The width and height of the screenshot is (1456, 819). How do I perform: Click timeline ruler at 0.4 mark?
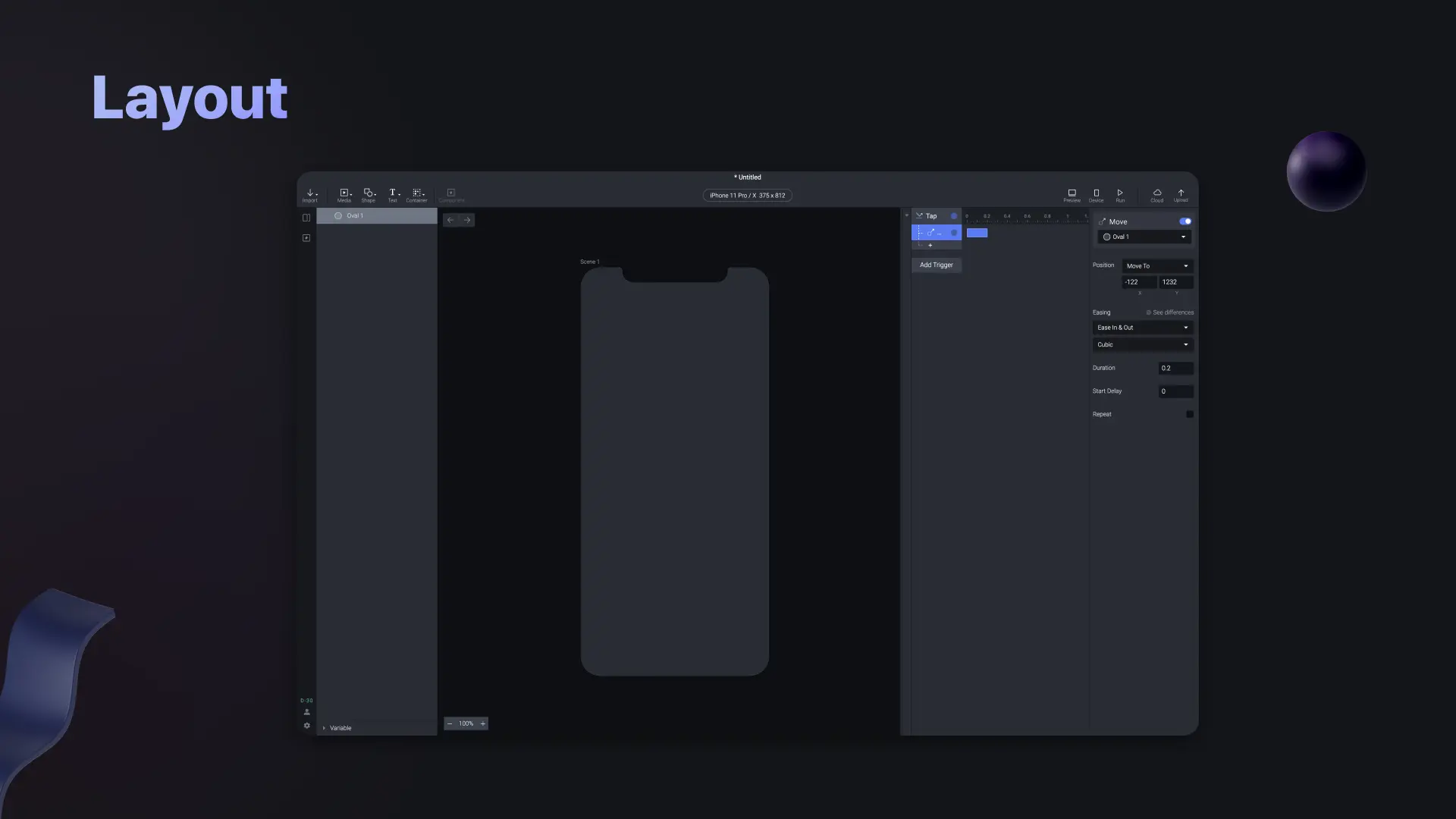coord(1007,217)
